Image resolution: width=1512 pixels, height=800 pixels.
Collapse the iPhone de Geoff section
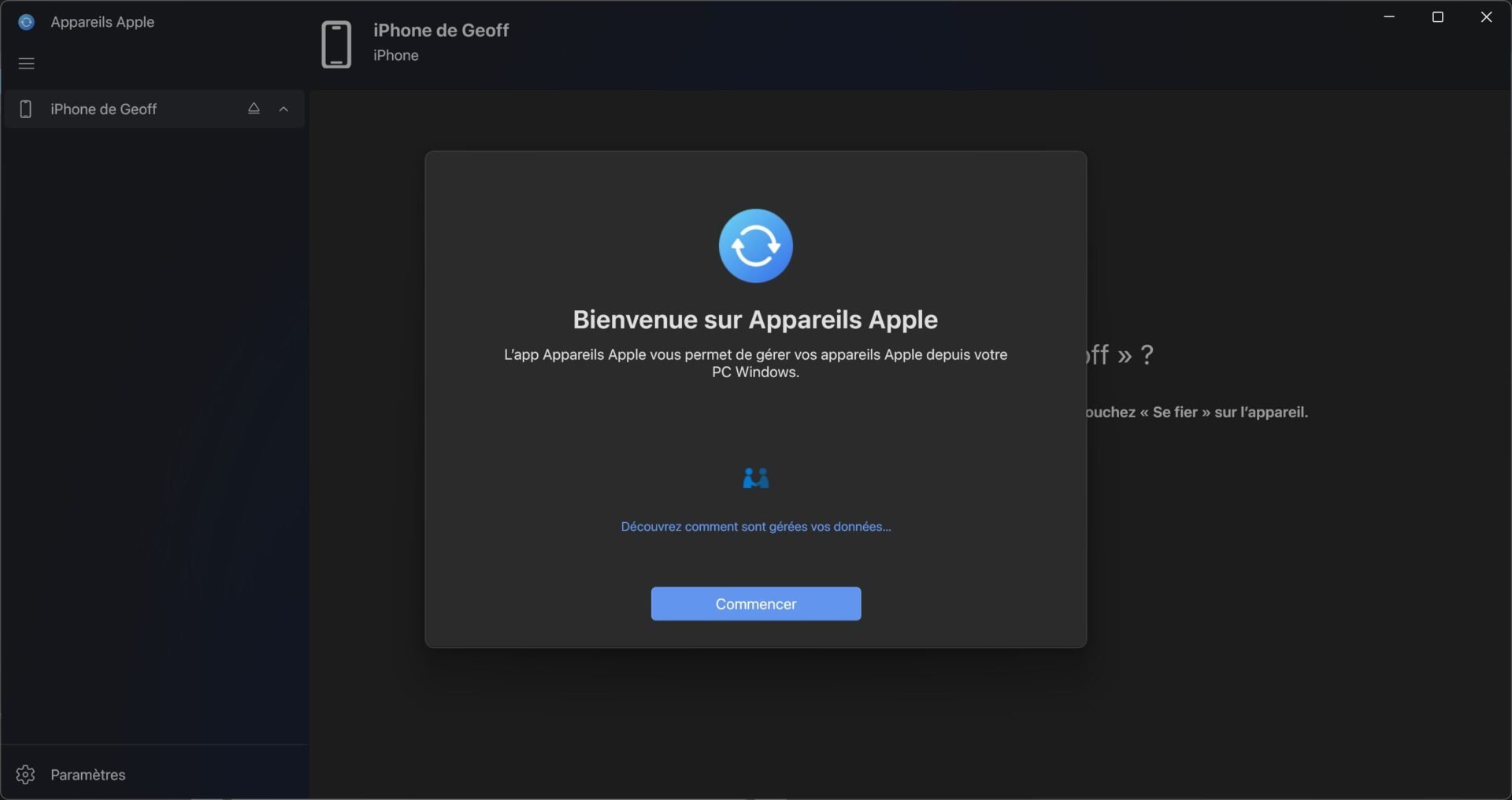[283, 109]
